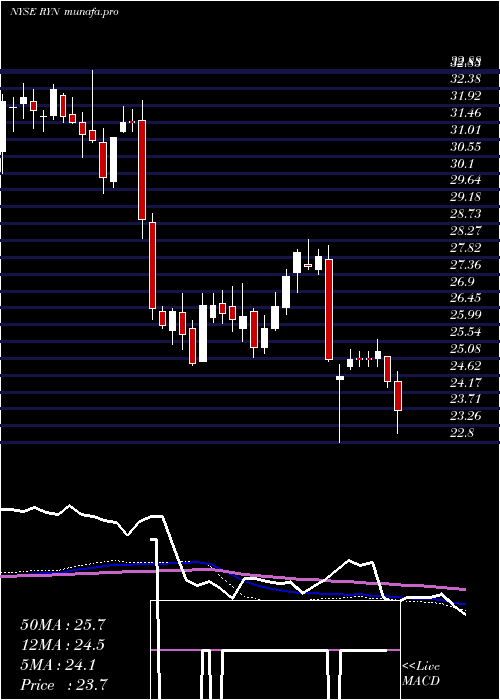
Task: Click the 28.27 price axis label
Action: (465, 231)
